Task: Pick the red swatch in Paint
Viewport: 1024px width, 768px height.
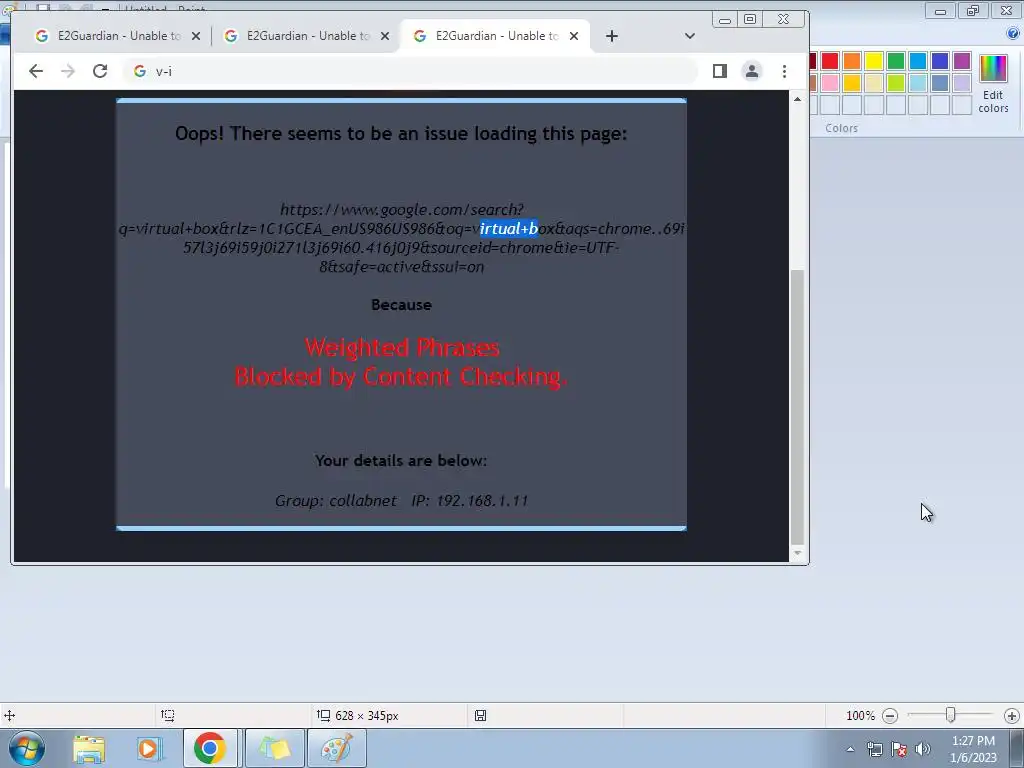Action: click(830, 61)
